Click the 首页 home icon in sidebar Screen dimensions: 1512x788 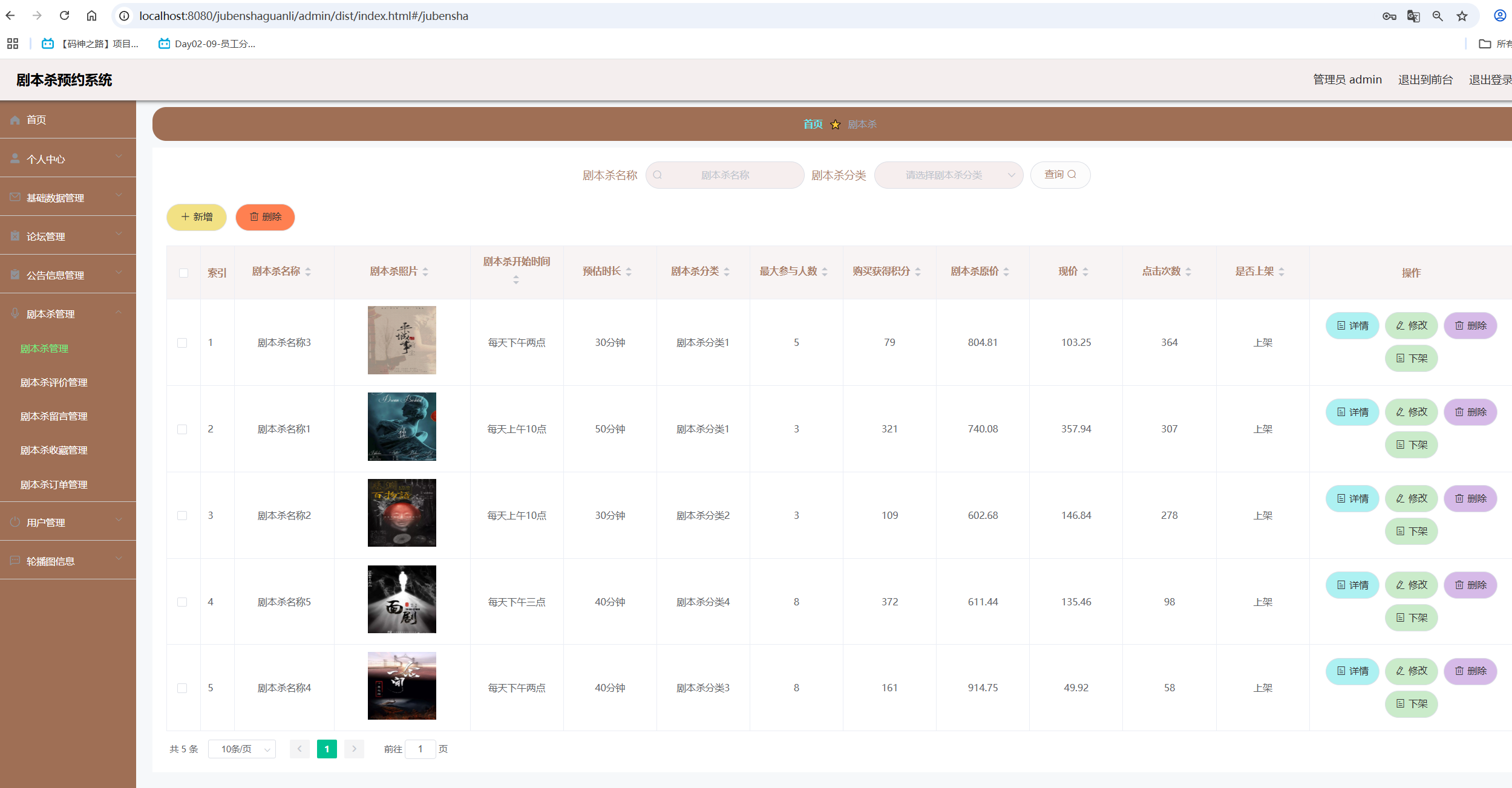(15, 120)
